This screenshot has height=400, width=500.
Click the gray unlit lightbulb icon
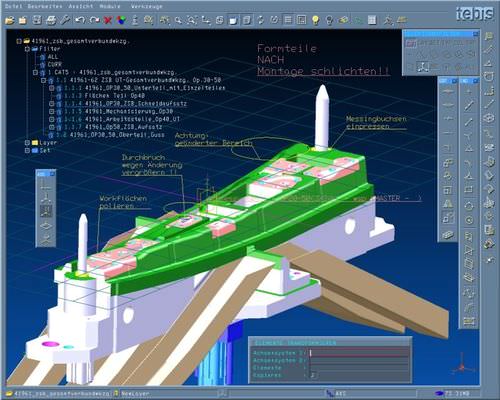pos(329,20)
